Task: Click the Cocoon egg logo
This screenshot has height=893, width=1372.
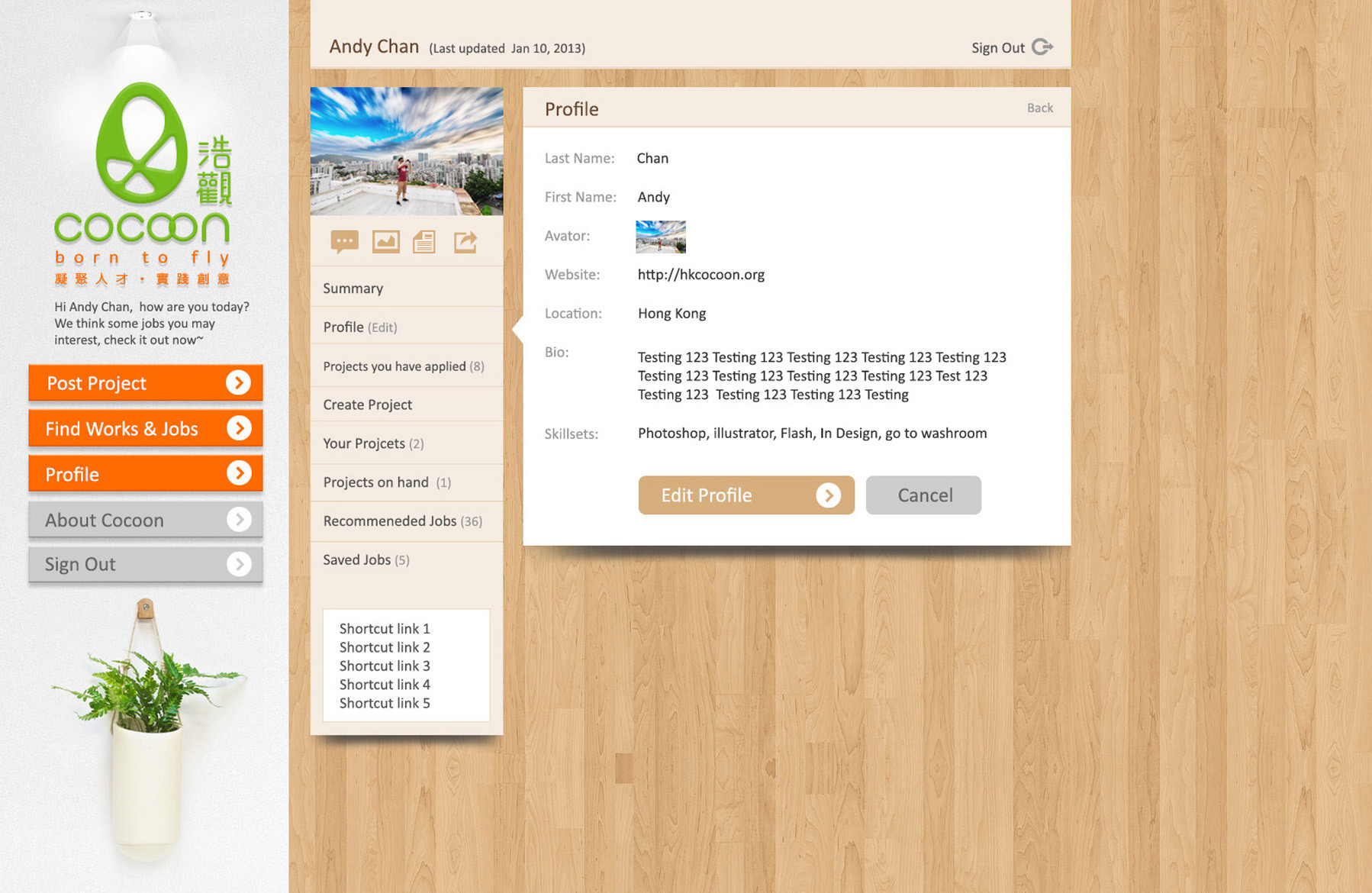Action: (142, 143)
